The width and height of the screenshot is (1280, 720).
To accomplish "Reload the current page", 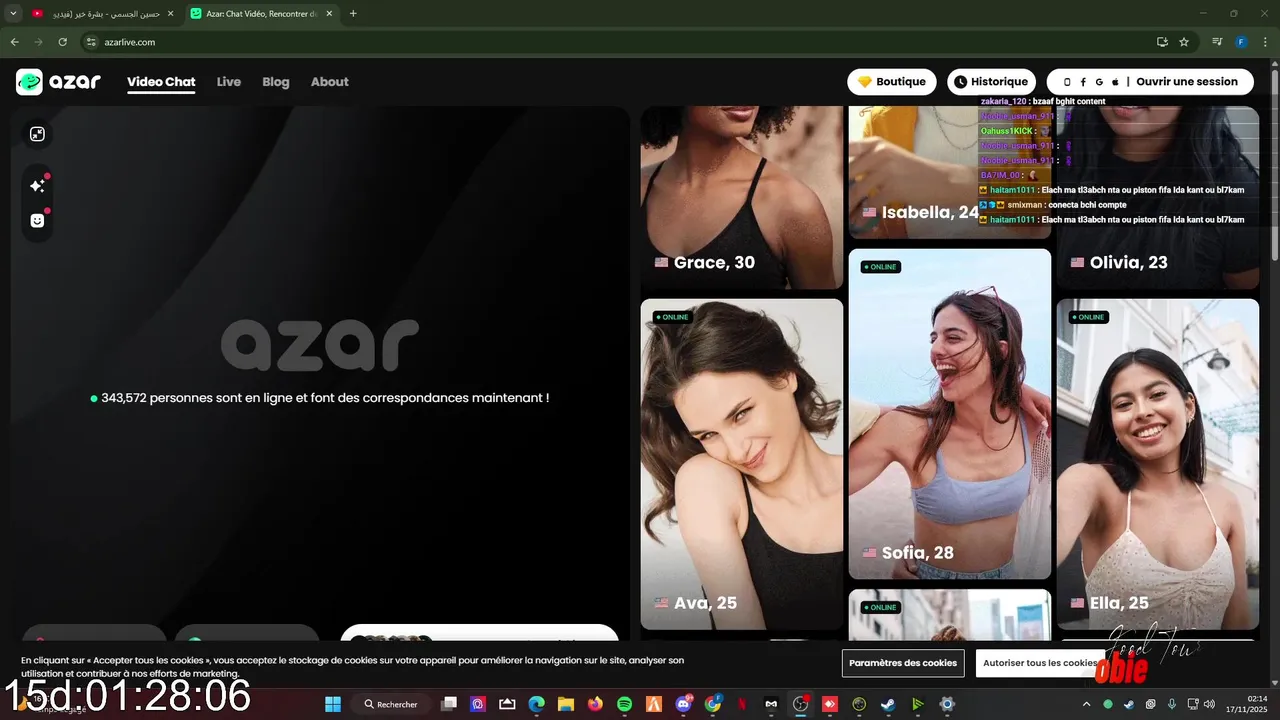I will tap(62, 42).
